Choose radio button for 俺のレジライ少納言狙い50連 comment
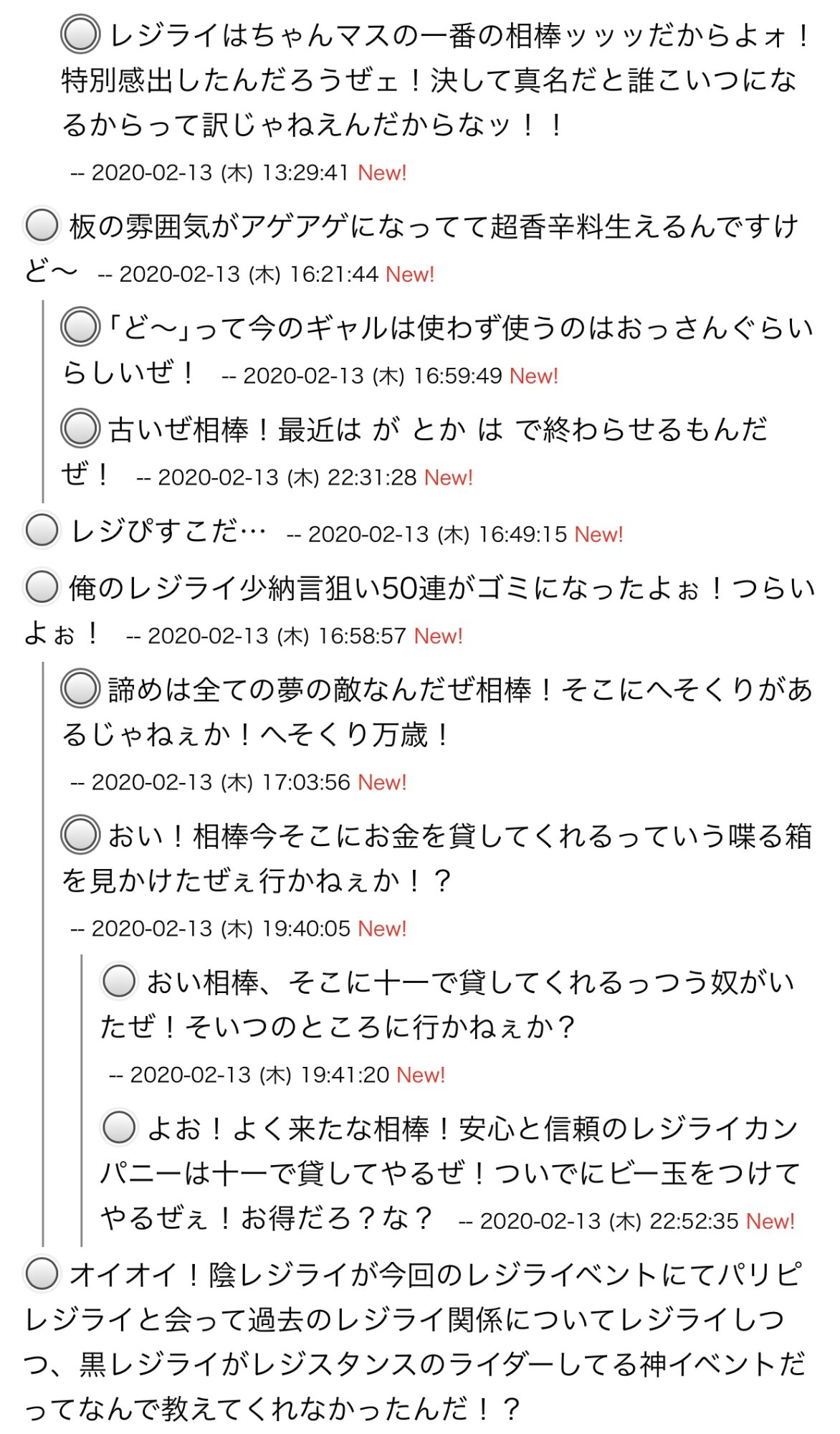 point(42,587)
